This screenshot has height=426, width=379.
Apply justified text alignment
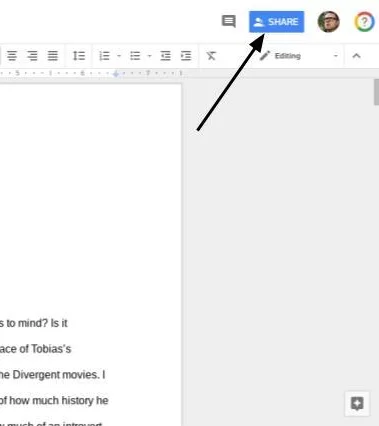click(53, 56)
